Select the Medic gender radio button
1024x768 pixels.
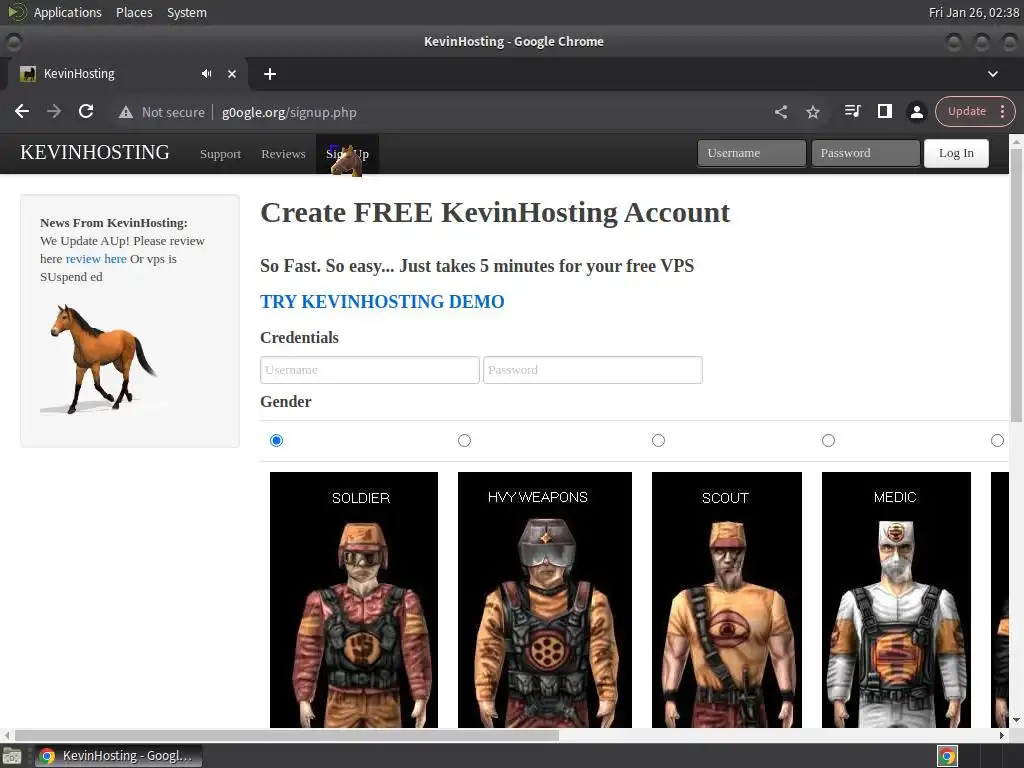point(828,440)
